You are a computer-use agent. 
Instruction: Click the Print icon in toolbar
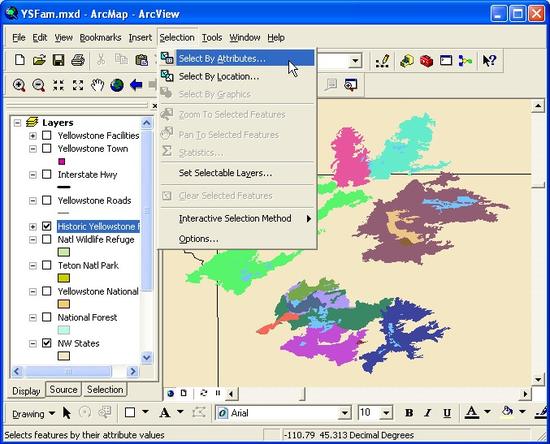click(x=78, y=60)
